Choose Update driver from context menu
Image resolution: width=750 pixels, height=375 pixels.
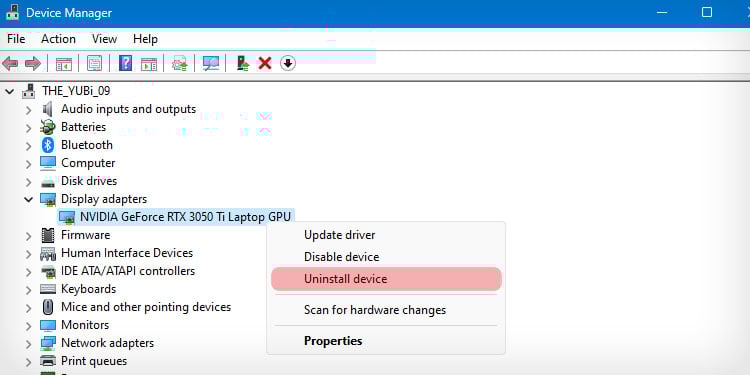(386, 235)
